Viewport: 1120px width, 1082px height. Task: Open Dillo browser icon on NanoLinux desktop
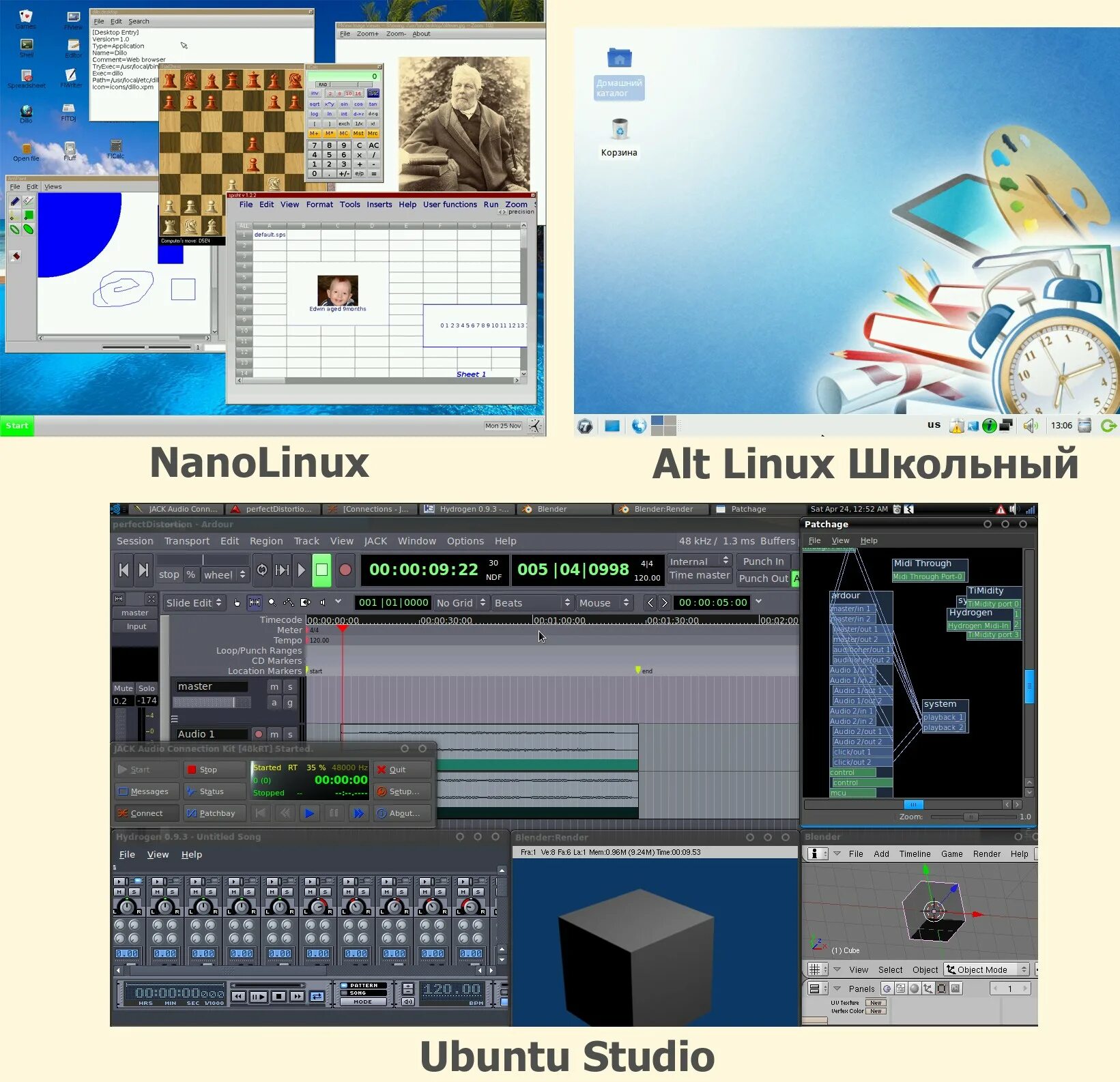[26, 113]
